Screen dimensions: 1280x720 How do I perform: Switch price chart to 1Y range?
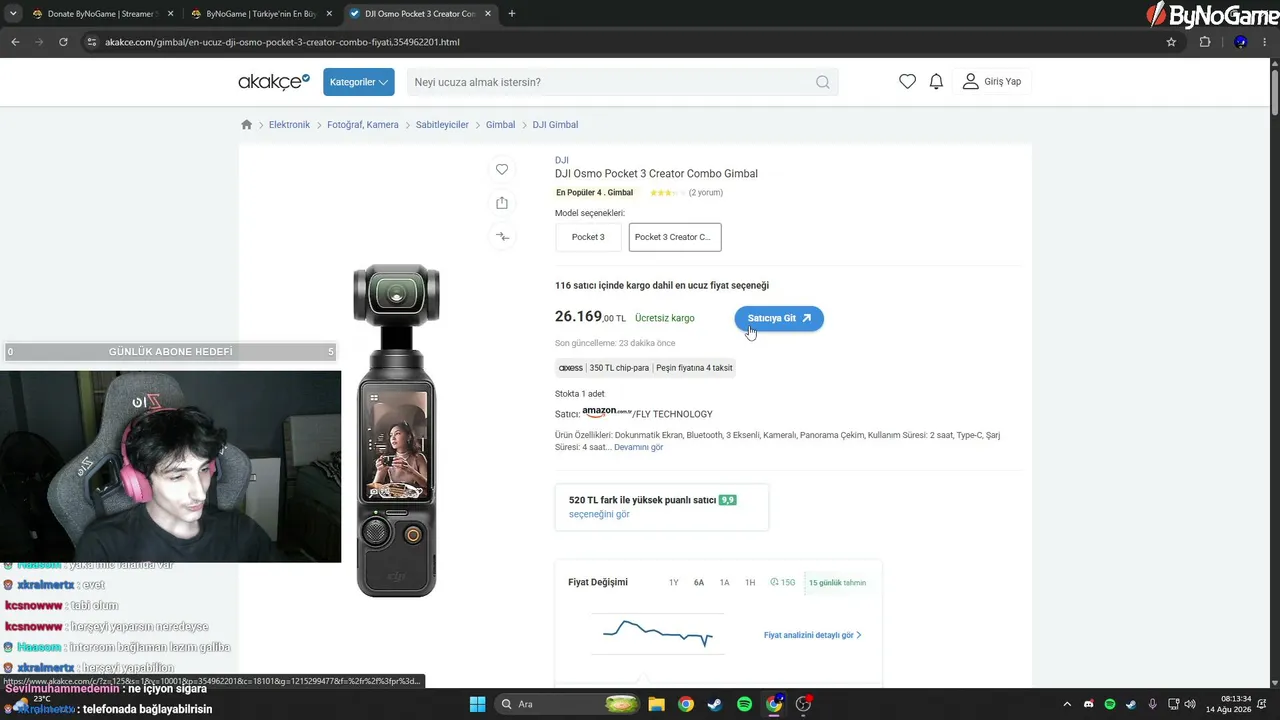[674, 582]
